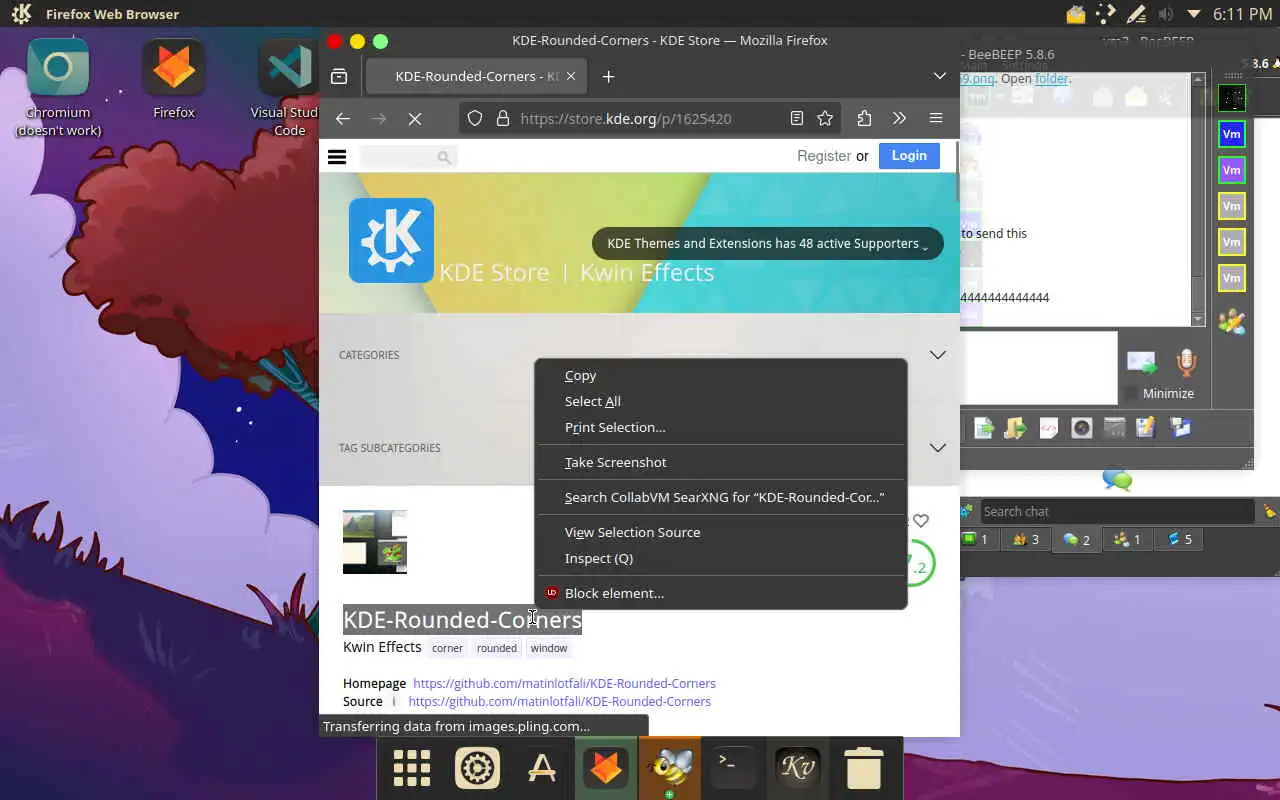Click the 'corner' tag
1280x800 pixels.
pyautogui.click(x=447, y=648)
